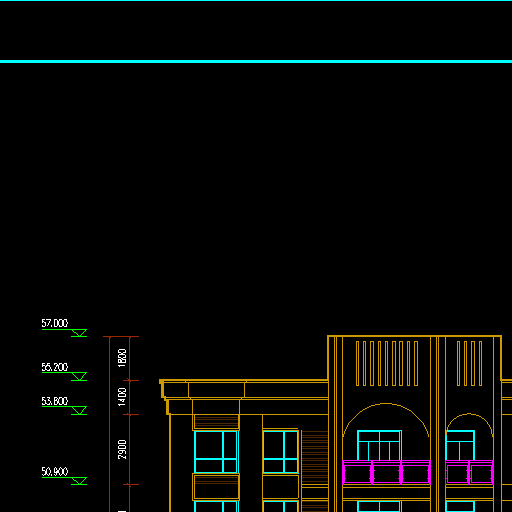The image size is (512, 512).
Task: Pick the large arch above the wide balcony
Action: point(386,420)
